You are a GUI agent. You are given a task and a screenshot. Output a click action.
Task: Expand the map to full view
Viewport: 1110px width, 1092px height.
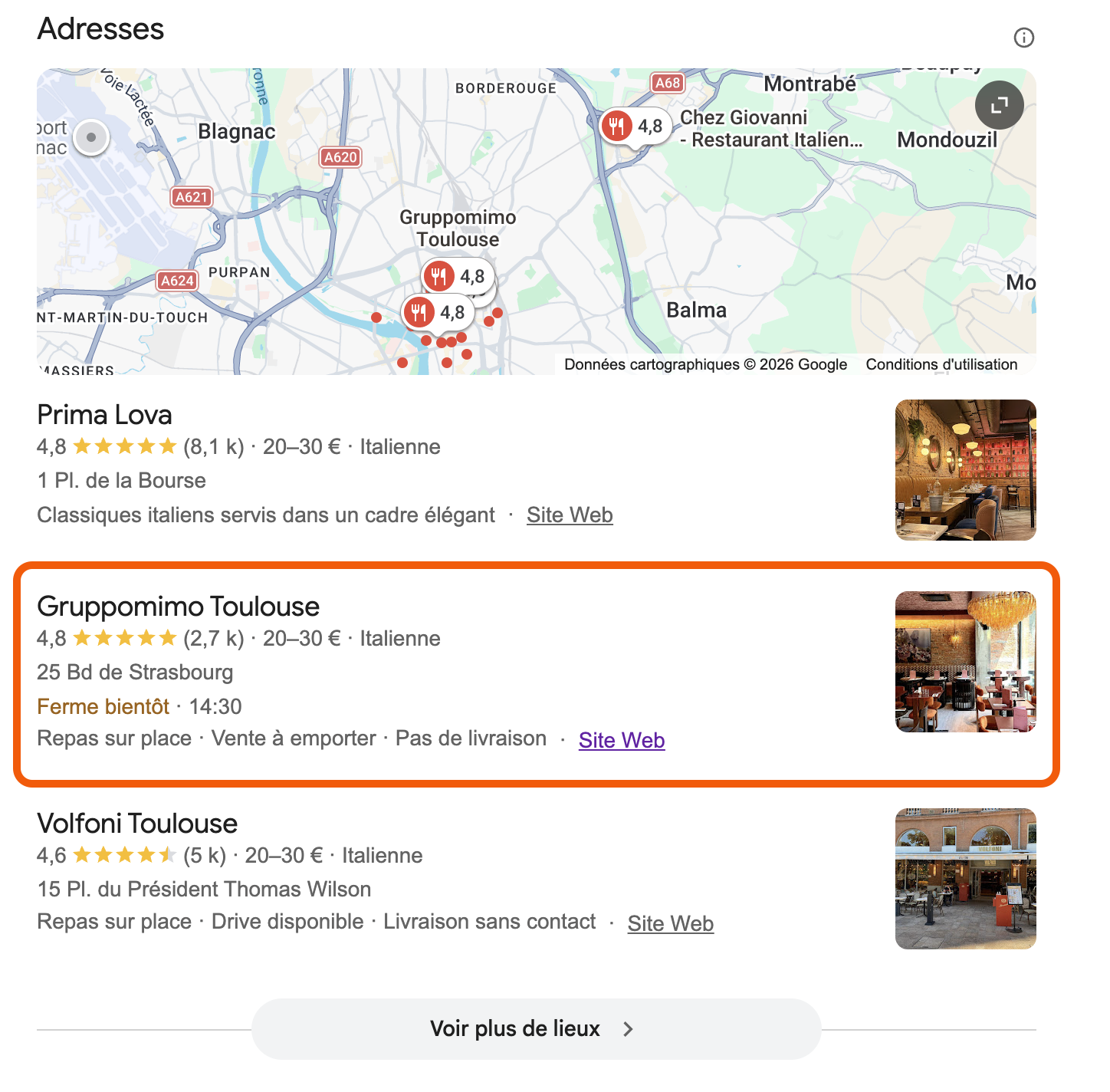click(999, 105)
